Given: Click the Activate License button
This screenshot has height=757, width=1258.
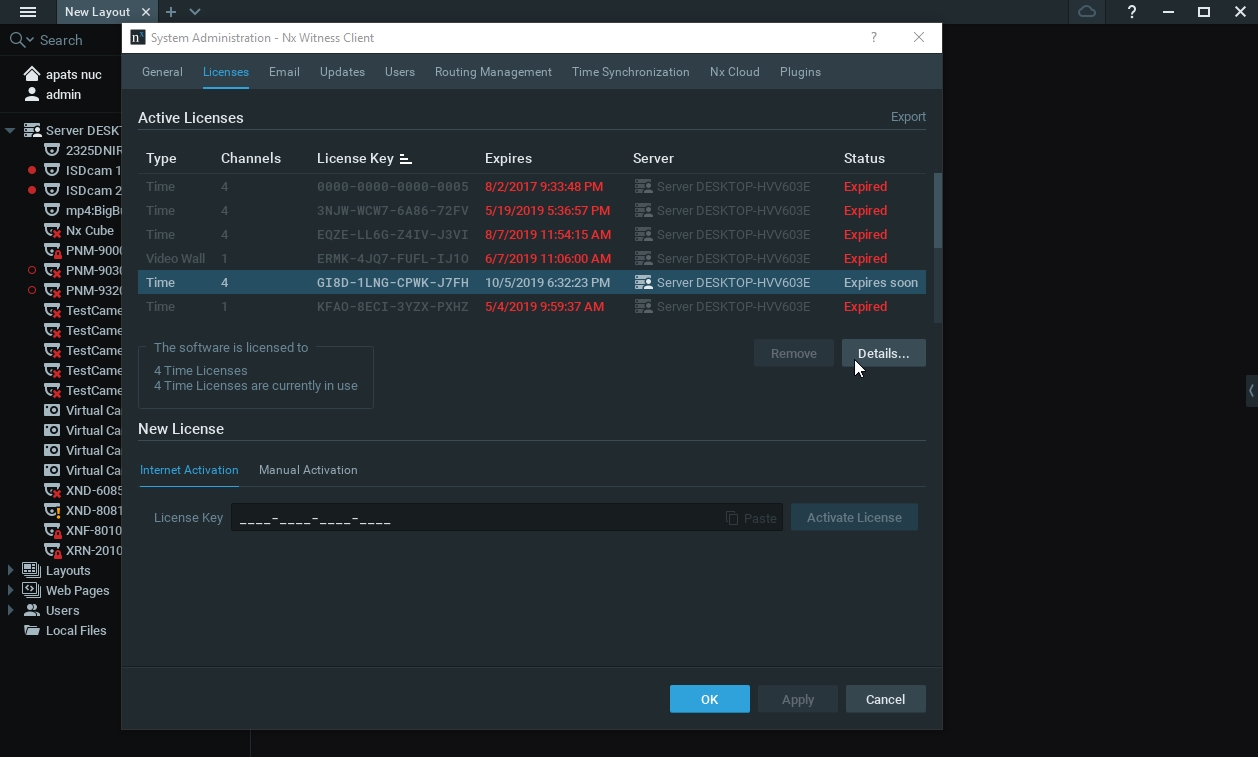Looking at the screenshot, I should (x=854, y=517).
